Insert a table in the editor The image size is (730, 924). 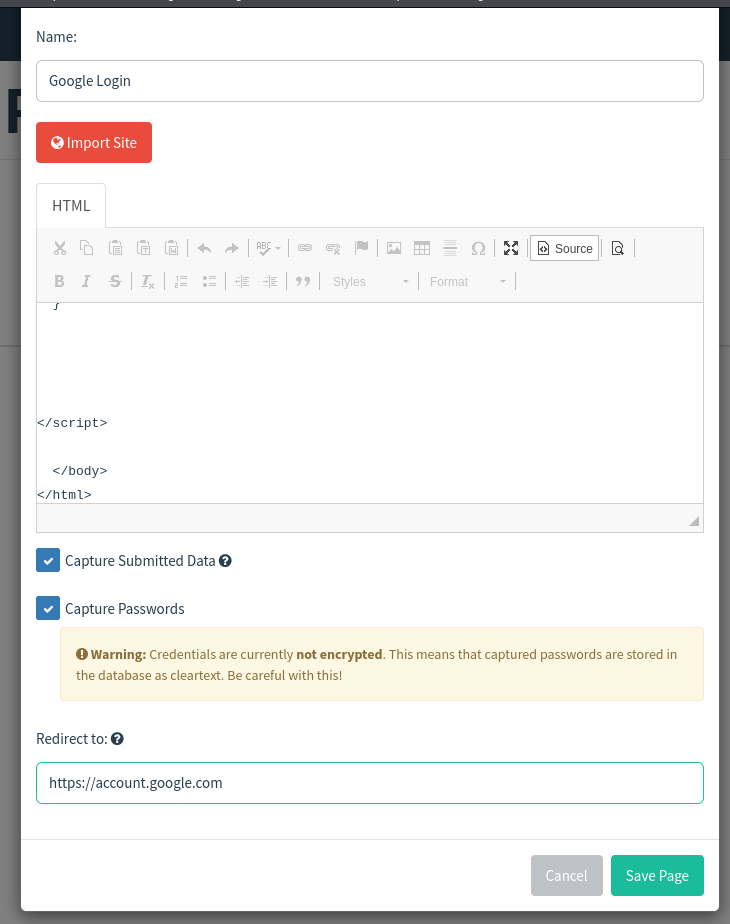[422, 248]
